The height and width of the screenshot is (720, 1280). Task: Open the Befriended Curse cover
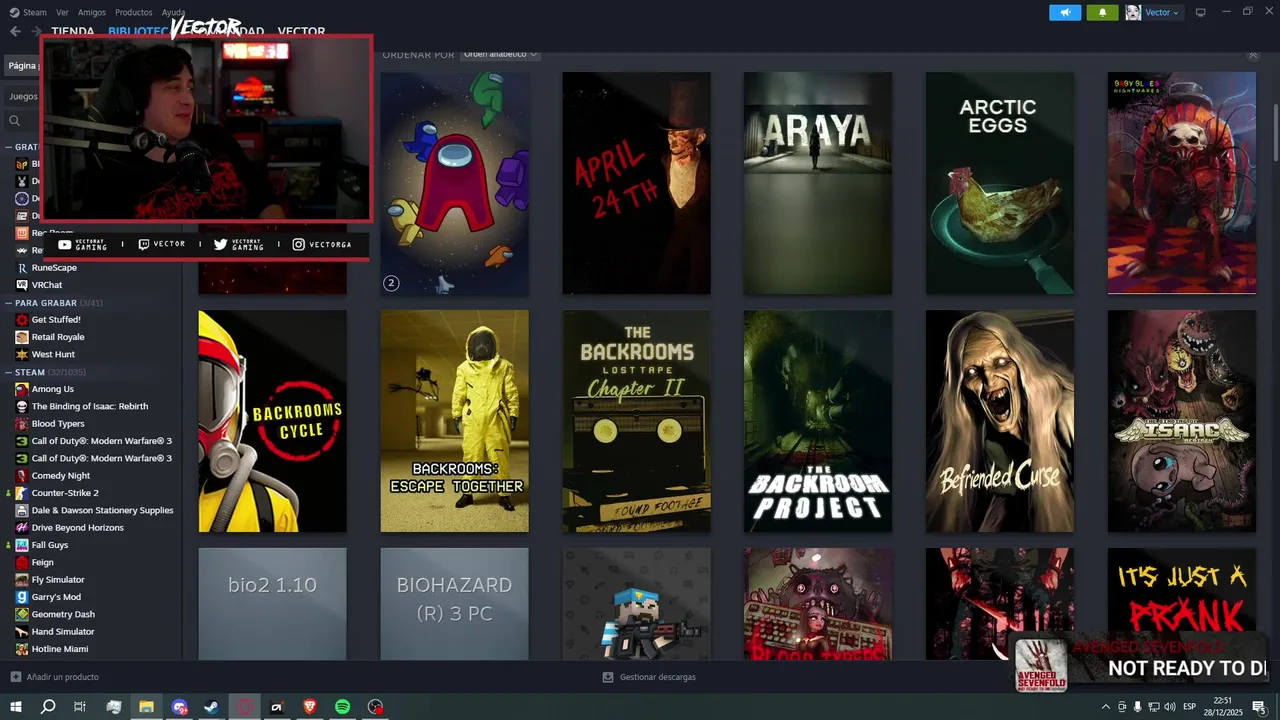tap(1000, 421)
